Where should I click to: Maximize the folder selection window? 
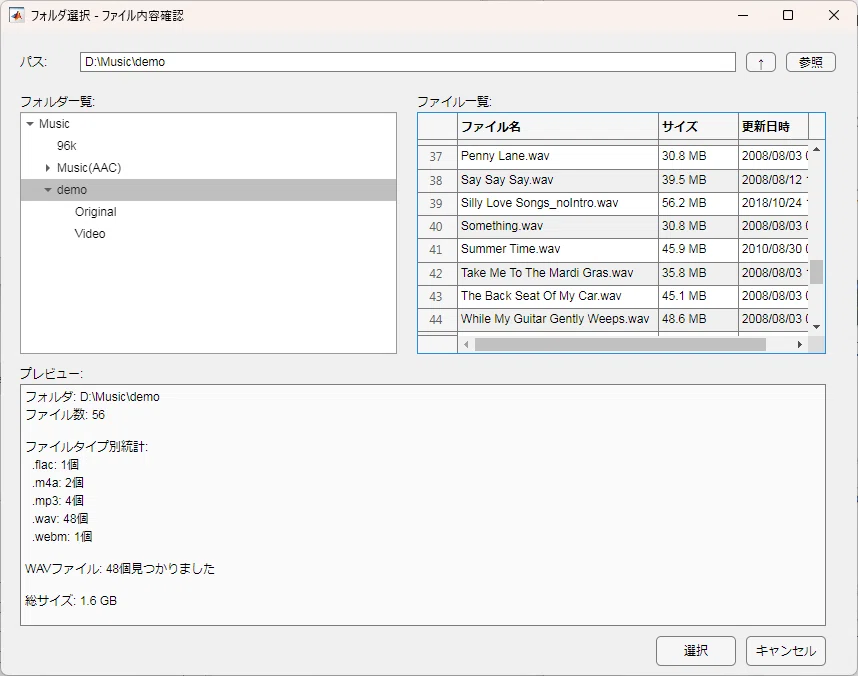click(788, 15)
